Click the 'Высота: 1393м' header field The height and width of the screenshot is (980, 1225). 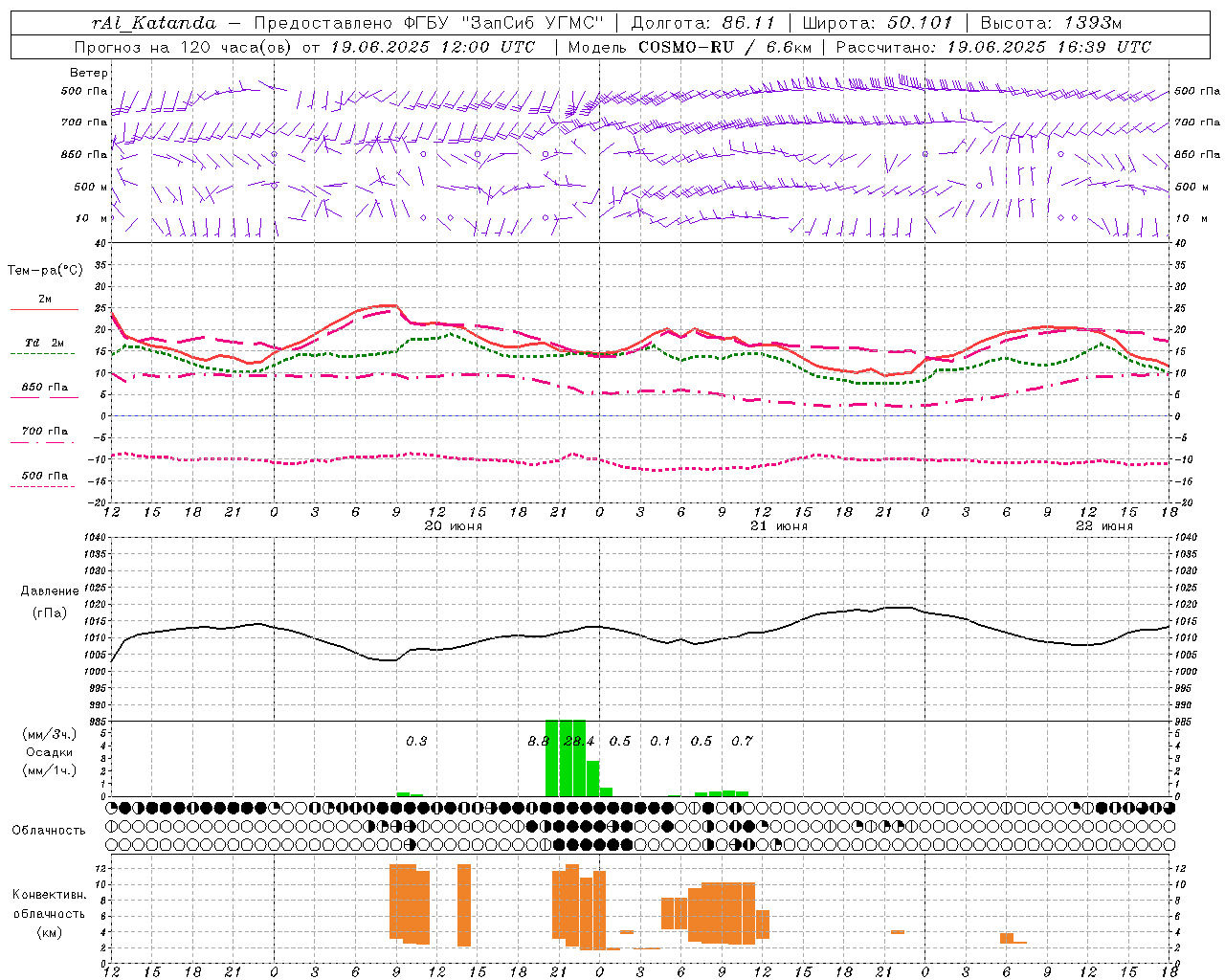pyautogui.click(x=1051, y=23)
